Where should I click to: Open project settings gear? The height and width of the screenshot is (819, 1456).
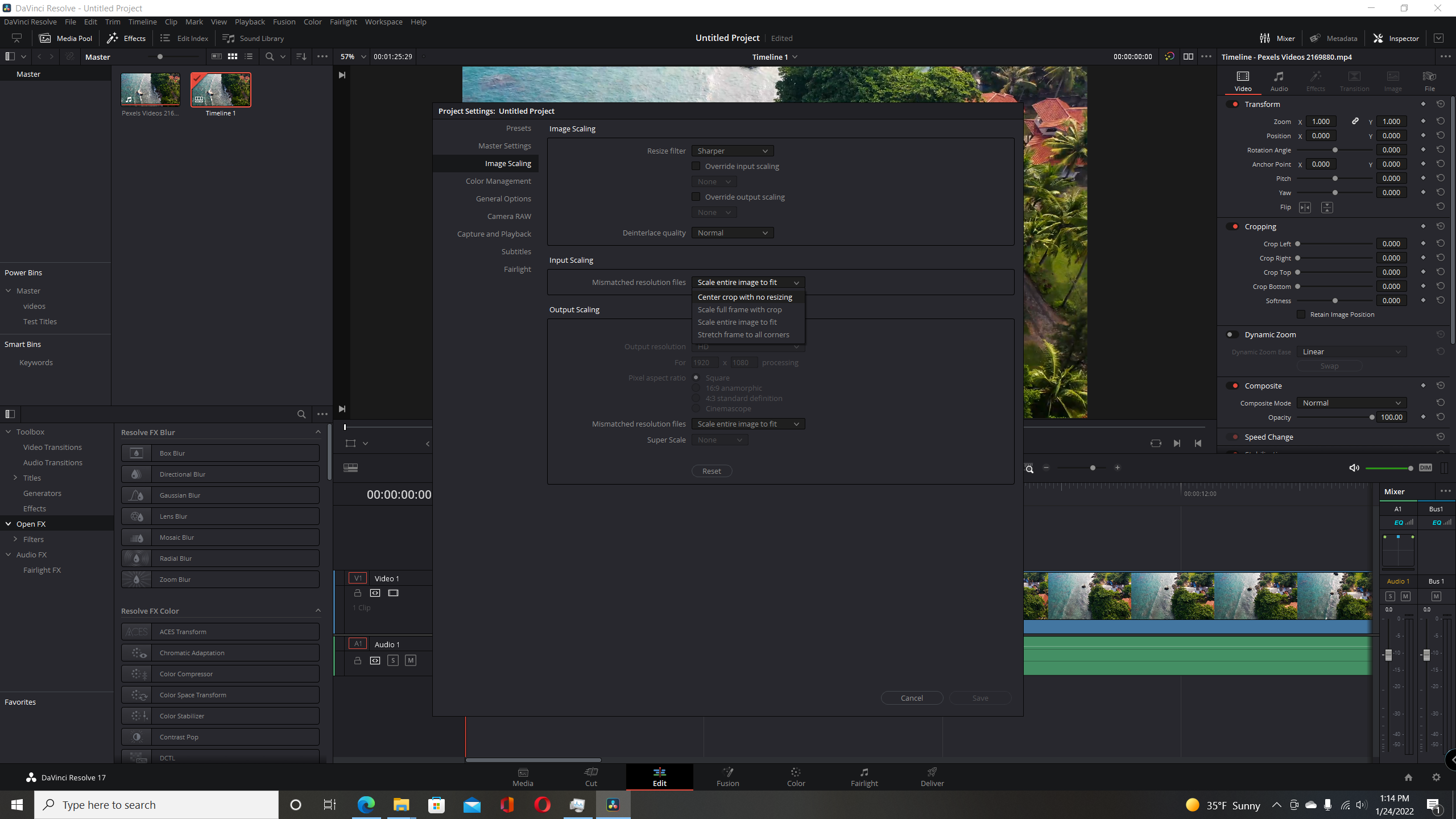click(x=1436, y=777)
